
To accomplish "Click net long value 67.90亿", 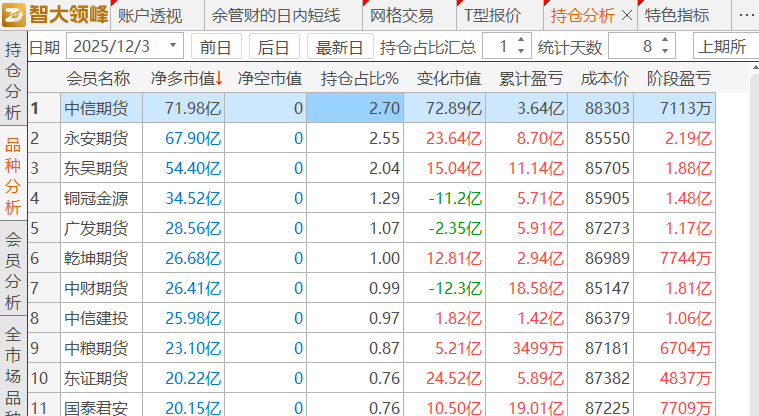I will [x=193, y=139].
